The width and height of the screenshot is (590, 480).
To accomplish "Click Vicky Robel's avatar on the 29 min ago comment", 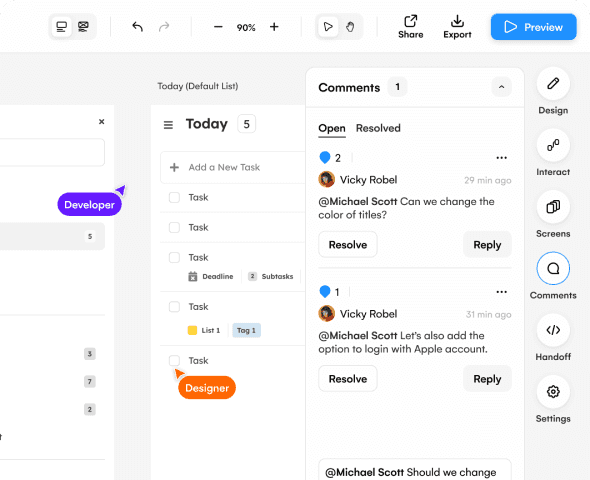I will pos(327,179).
